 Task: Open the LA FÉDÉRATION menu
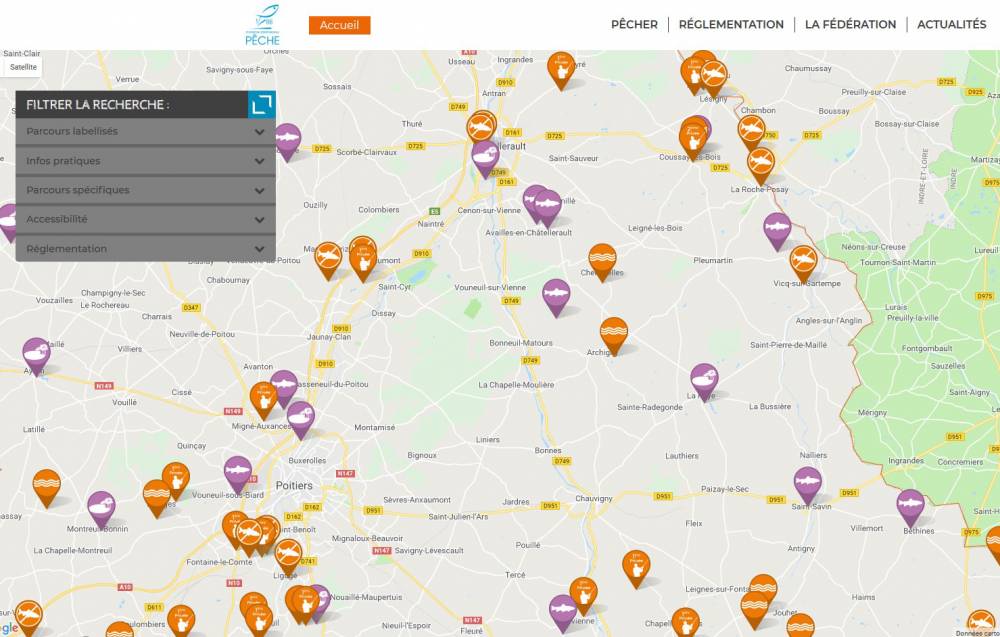coord(850,24)
